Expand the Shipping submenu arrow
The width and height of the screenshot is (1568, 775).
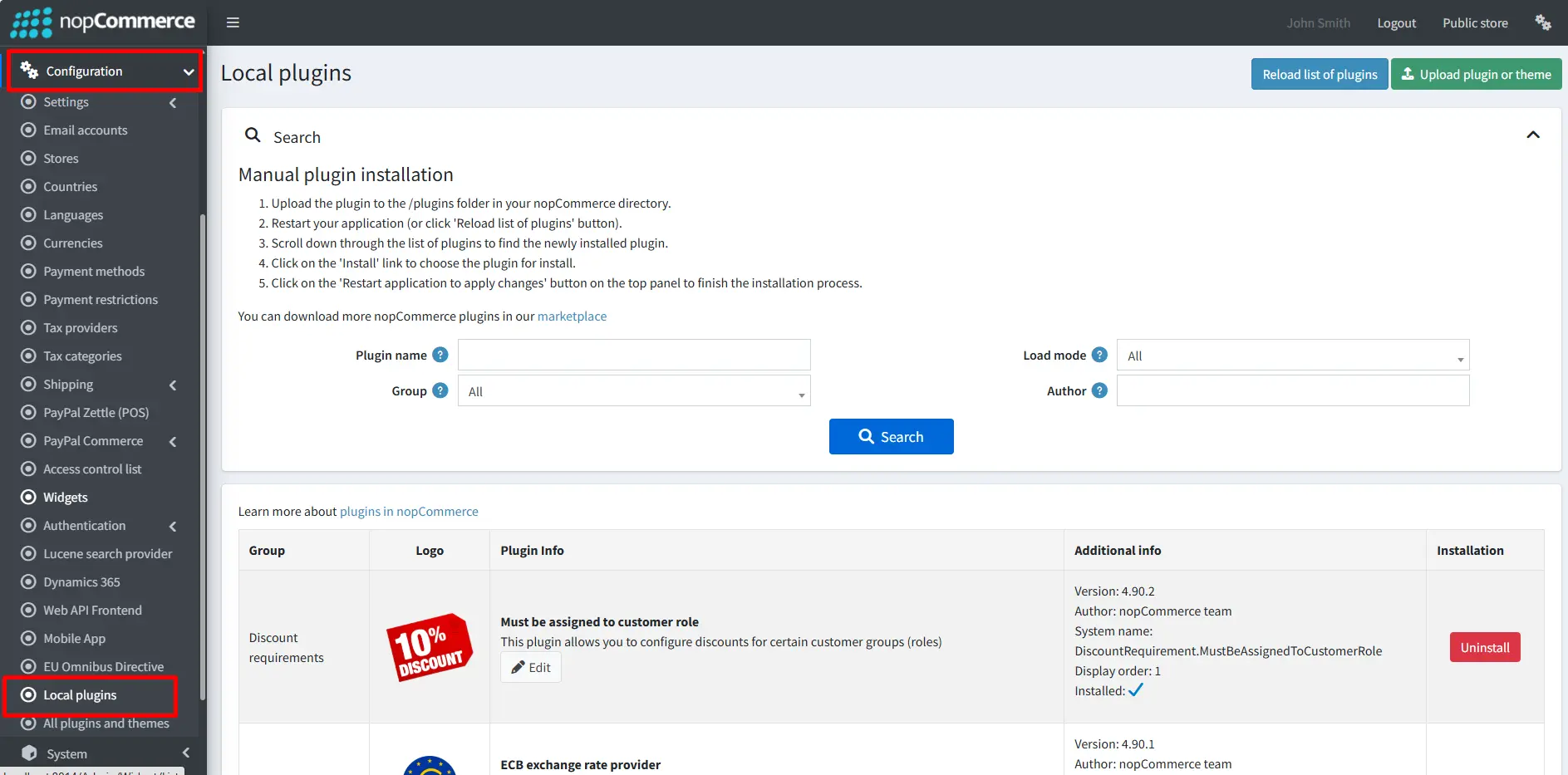[173, 385]
